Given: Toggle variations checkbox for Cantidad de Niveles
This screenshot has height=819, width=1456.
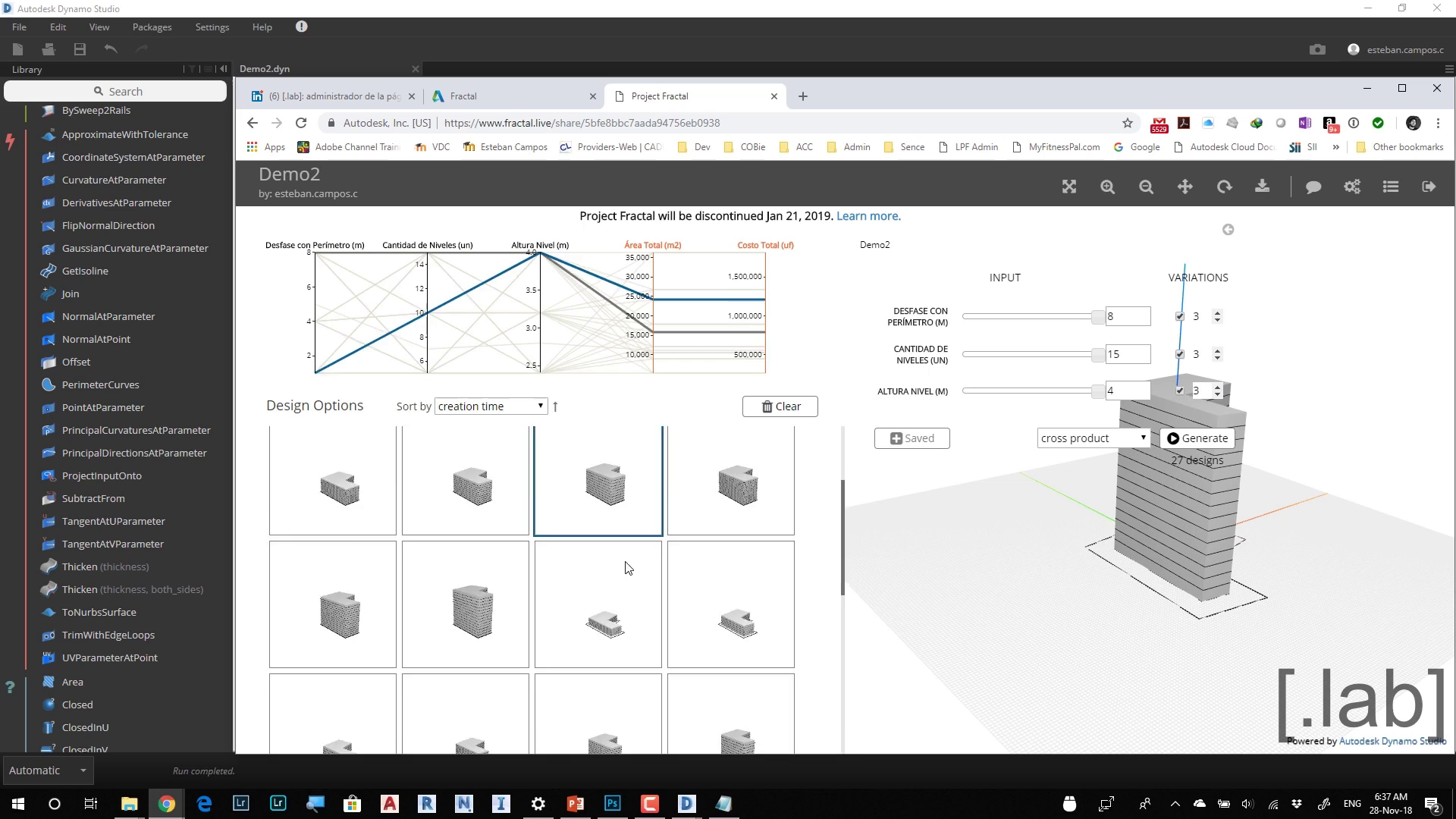Looking at the screenshot, I should [1179, 354].
